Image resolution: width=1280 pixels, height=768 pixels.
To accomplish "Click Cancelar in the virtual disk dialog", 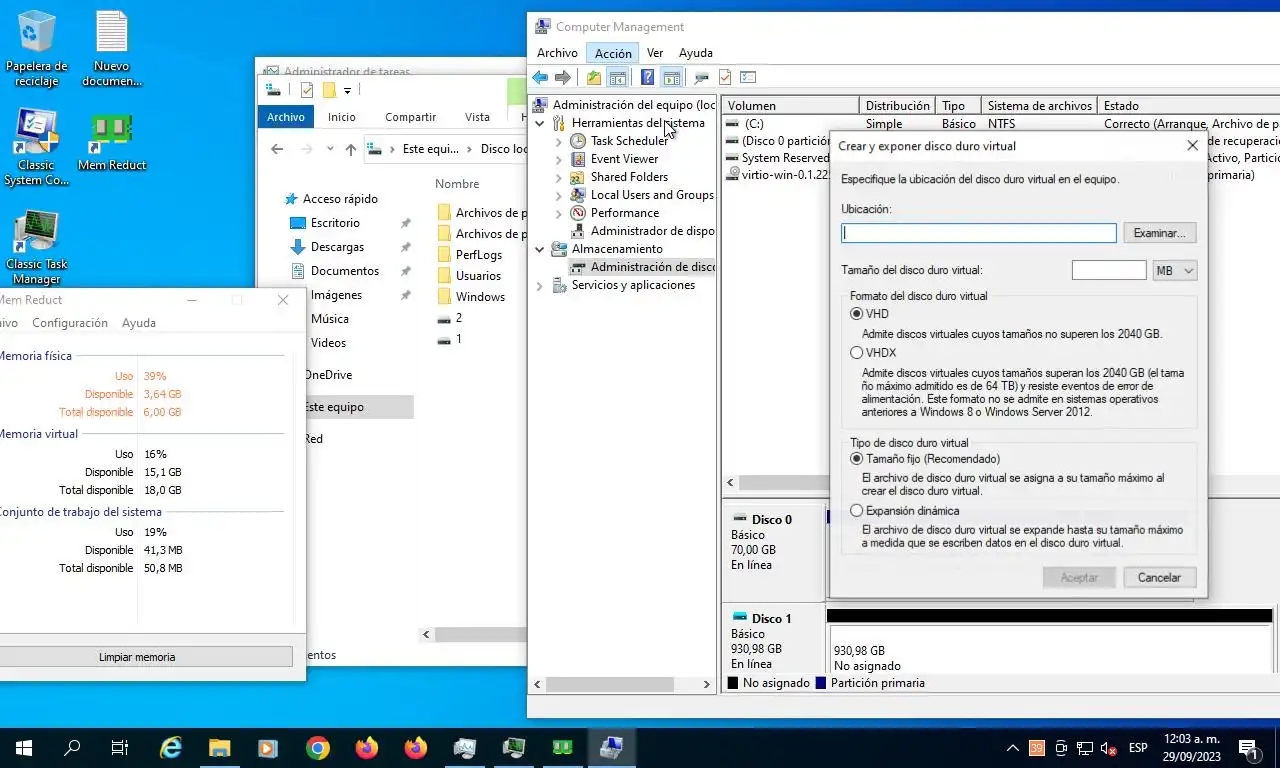I will [x=1159, y=577].
